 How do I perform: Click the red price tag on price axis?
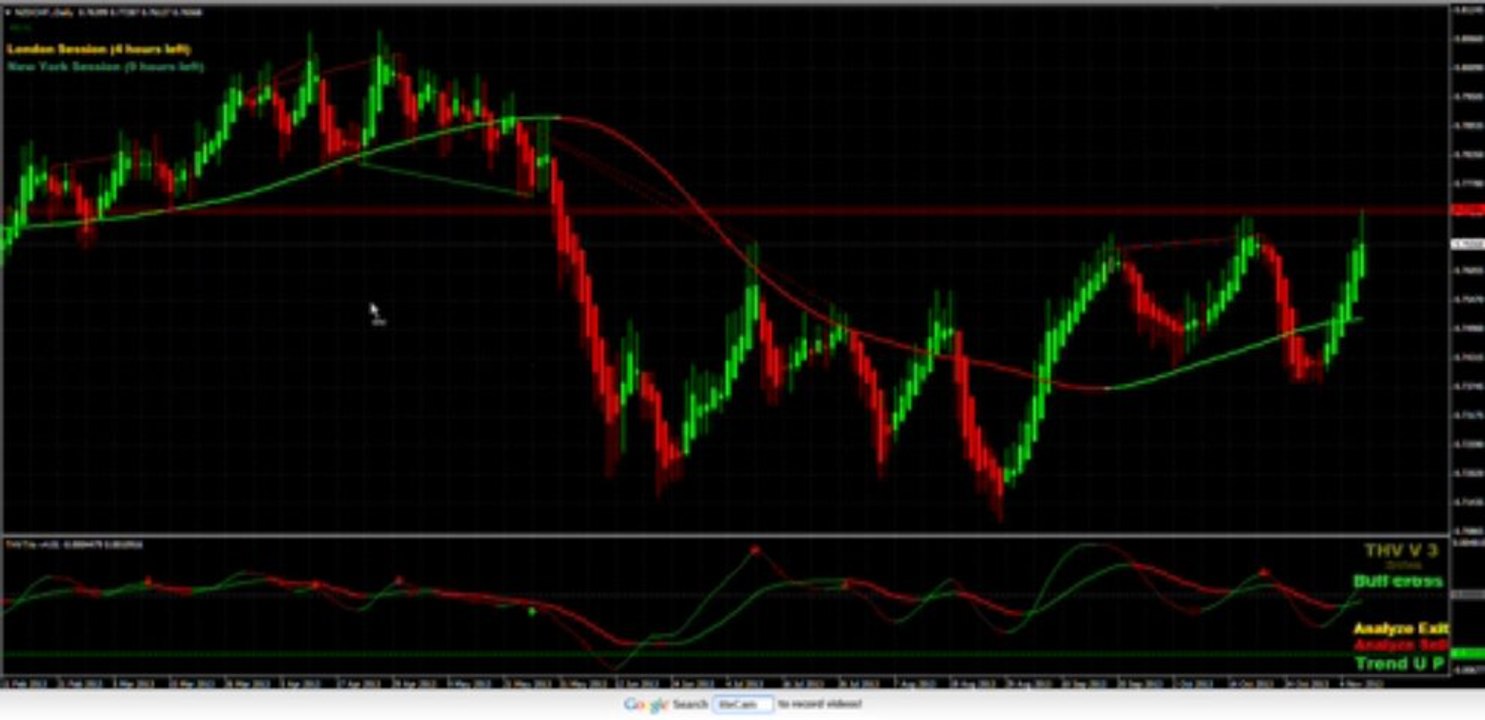[x=1468, y=210]
